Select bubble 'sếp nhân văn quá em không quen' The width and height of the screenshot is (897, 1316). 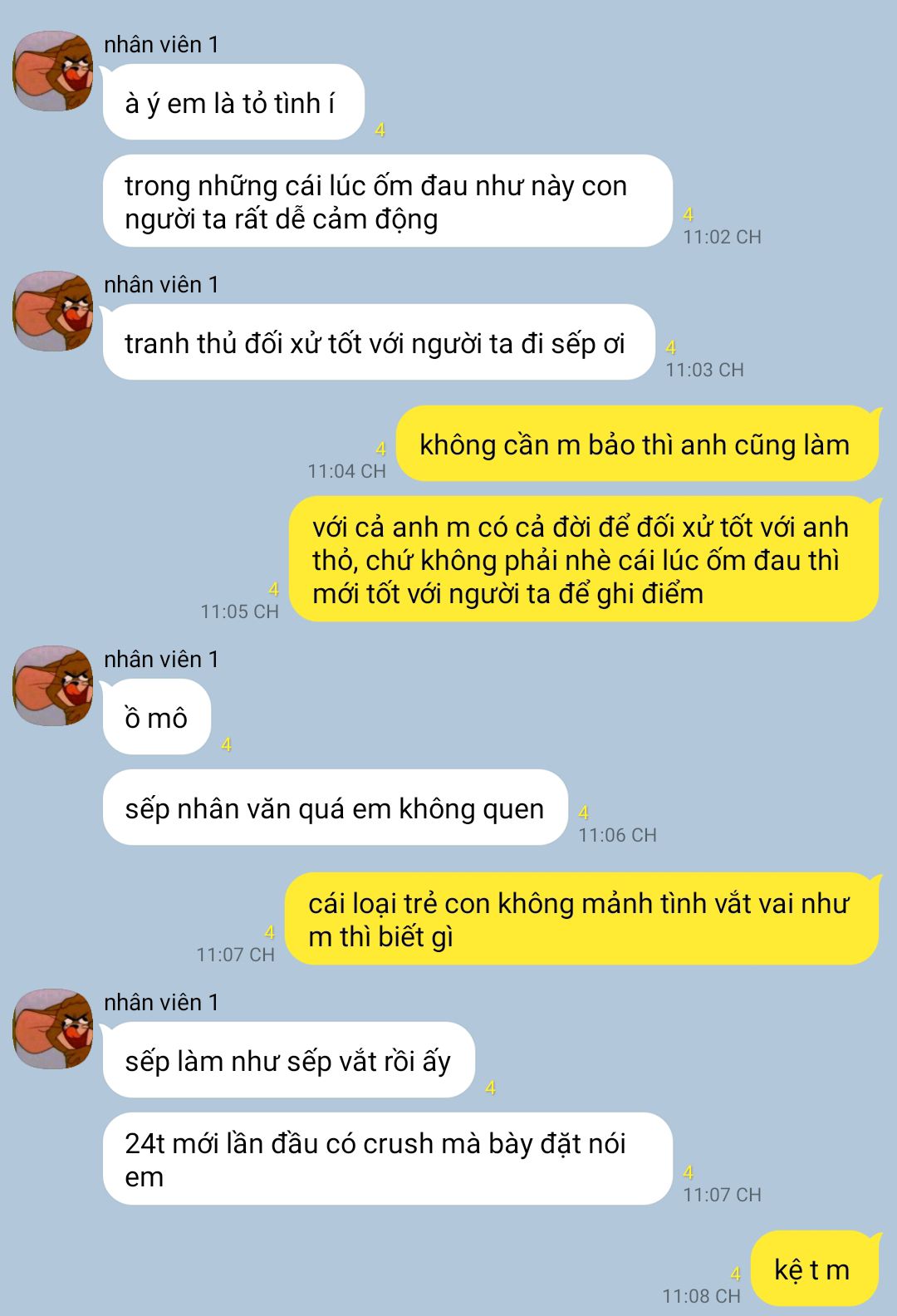(335, 808)
